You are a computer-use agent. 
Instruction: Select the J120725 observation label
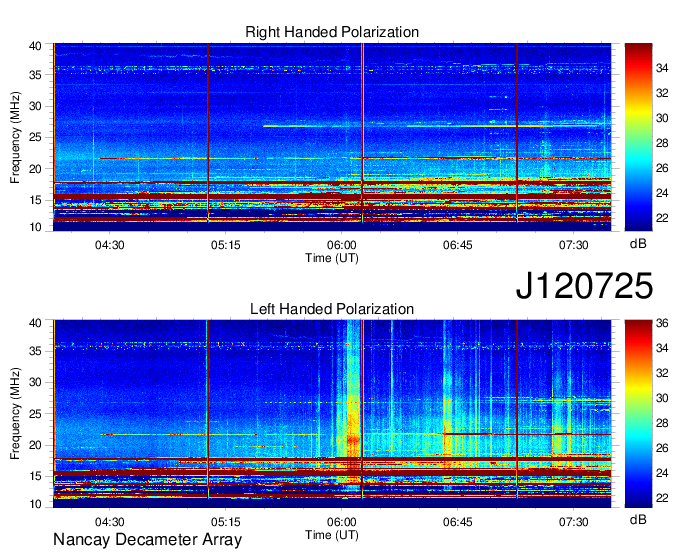click(x=584, y=286)
